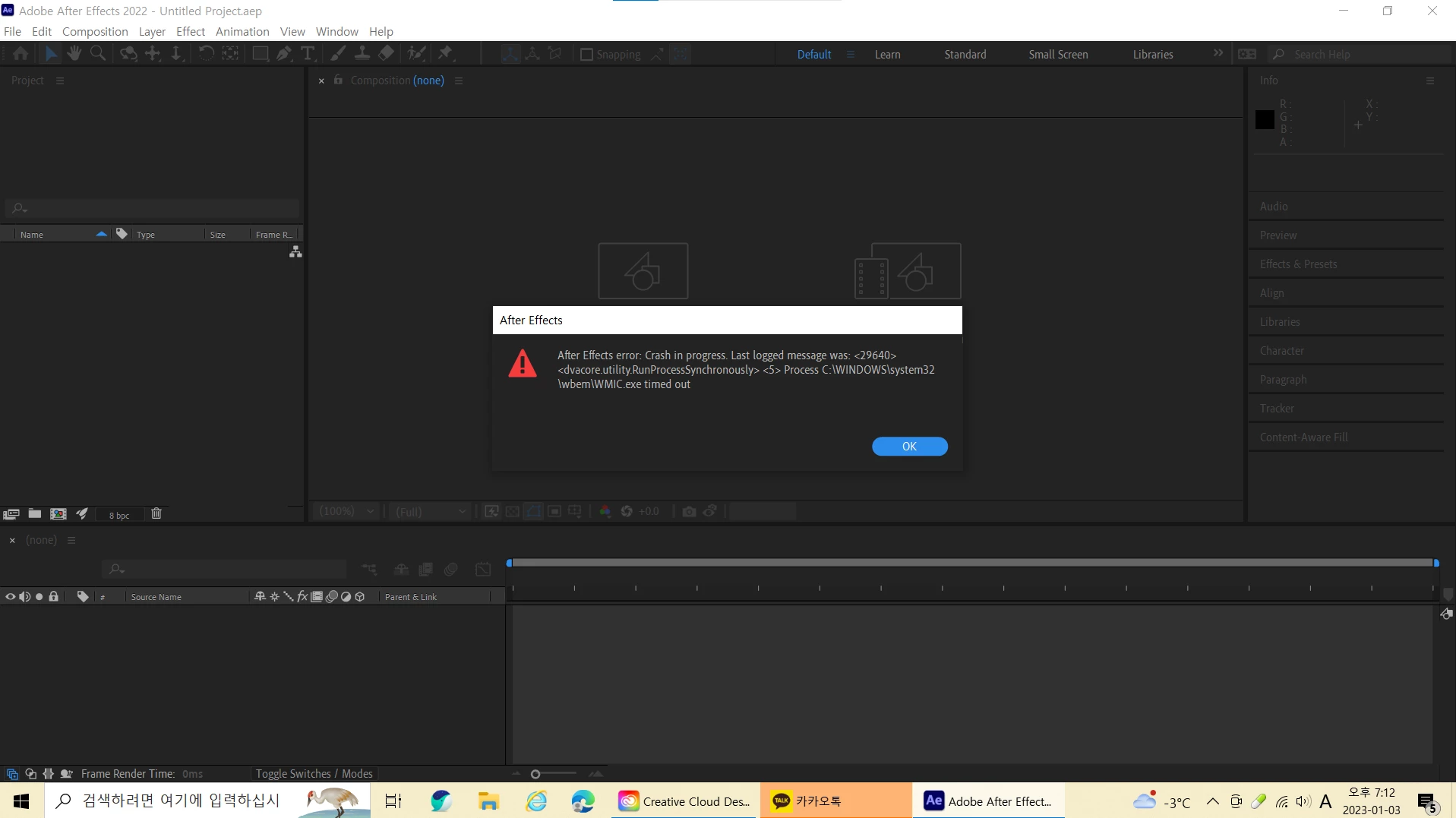The height and width of the screenshot is (818, 1456).
Task: Click Composition Mini-Flowchart icon in timeline
Action: [x=369, y=570]
